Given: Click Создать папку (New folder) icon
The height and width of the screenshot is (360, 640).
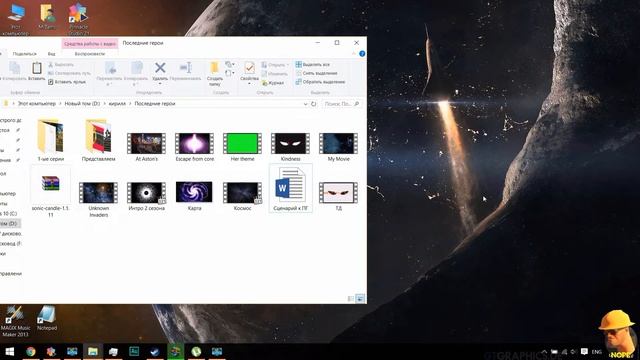Looking at the screenshot, I should click(214, 68).
